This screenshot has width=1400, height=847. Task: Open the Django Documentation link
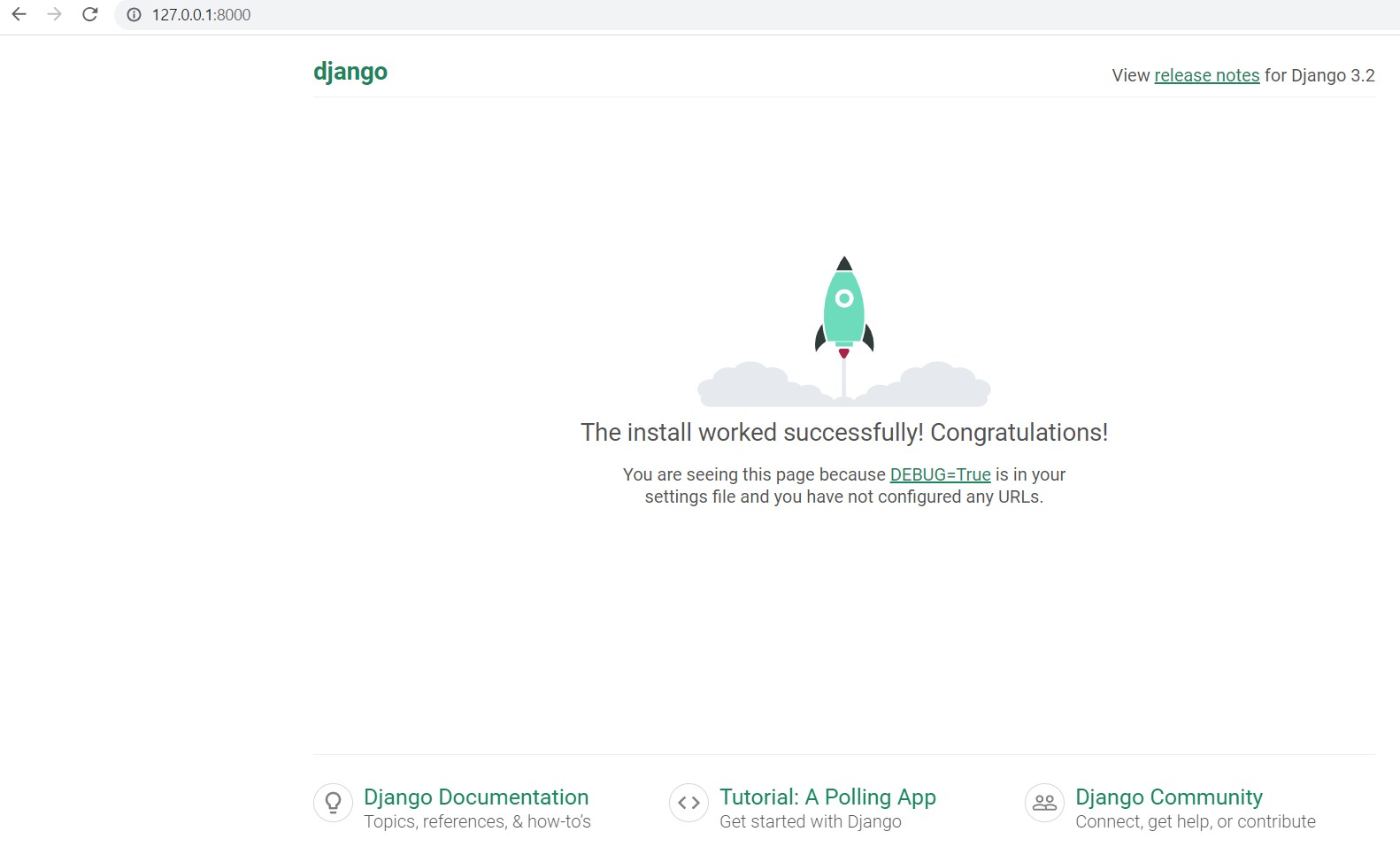click(x=476, y=797)
